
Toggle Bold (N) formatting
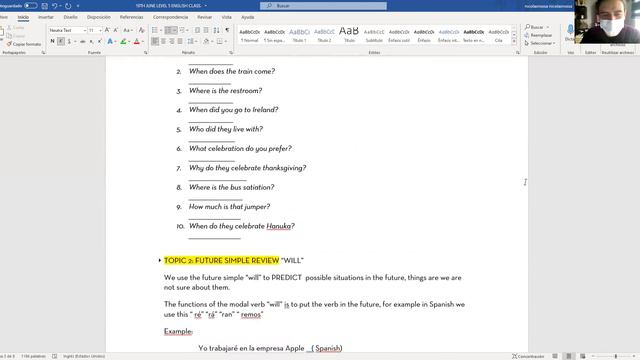[x=52, y=41]
